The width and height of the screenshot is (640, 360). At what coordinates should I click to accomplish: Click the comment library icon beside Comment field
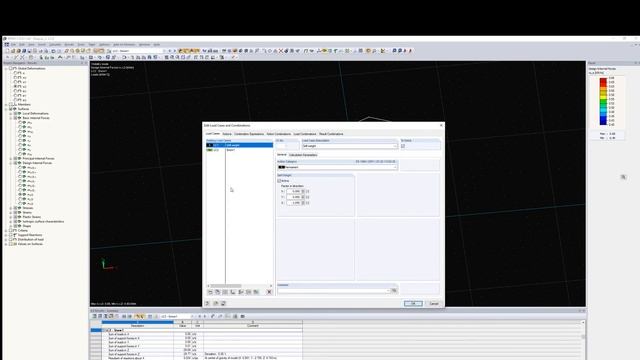(x=394, y=291)
